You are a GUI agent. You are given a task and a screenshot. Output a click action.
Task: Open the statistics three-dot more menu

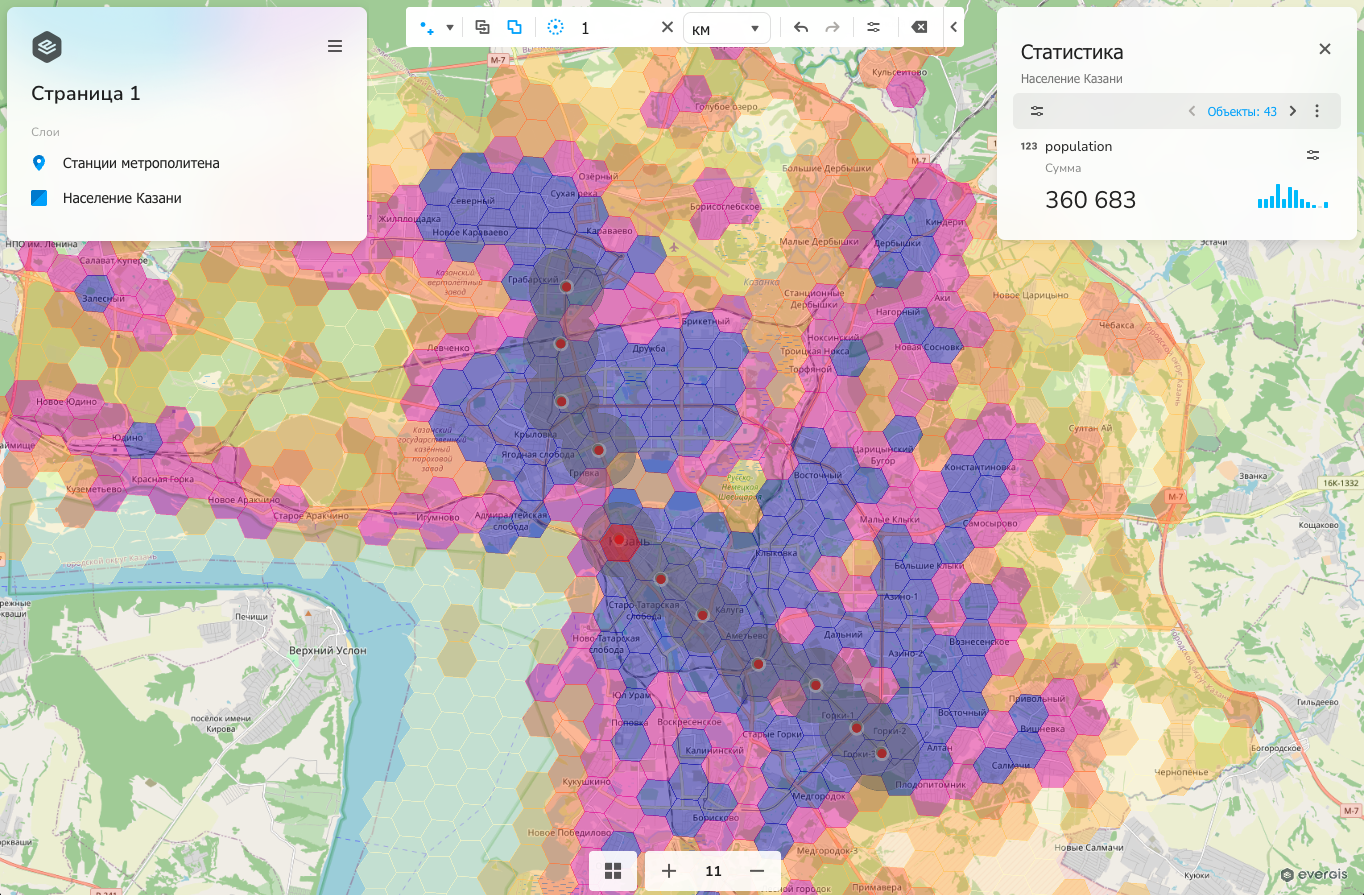[x=1318, y=111]
